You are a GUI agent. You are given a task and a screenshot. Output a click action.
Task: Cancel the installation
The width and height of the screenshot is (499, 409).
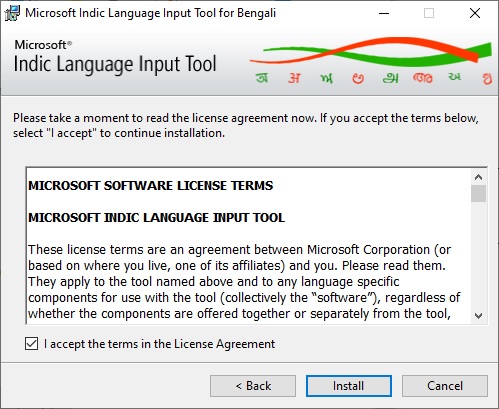point(445,386)
